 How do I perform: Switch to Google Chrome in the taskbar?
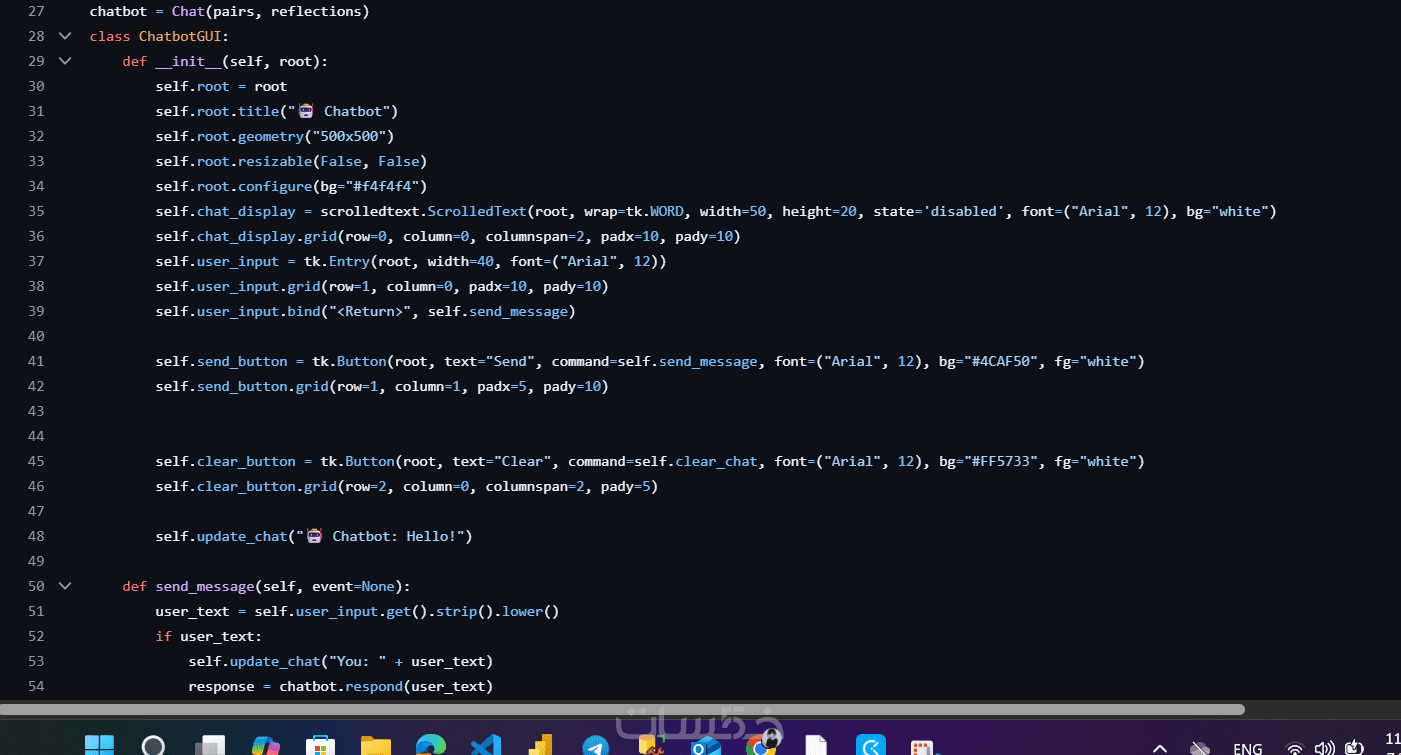tap(761, 746)
